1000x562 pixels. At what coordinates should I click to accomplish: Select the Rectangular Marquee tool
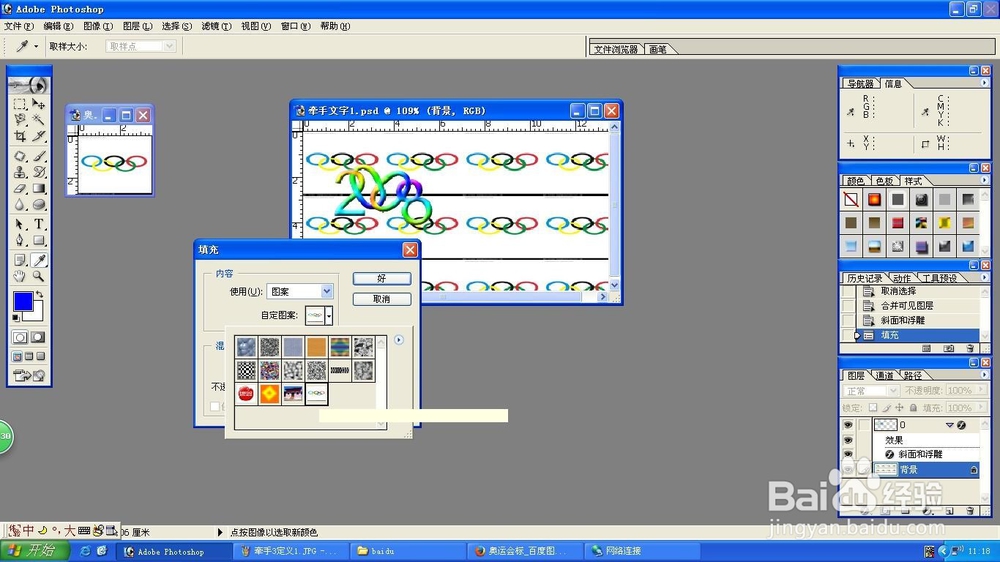click(20, 104)
